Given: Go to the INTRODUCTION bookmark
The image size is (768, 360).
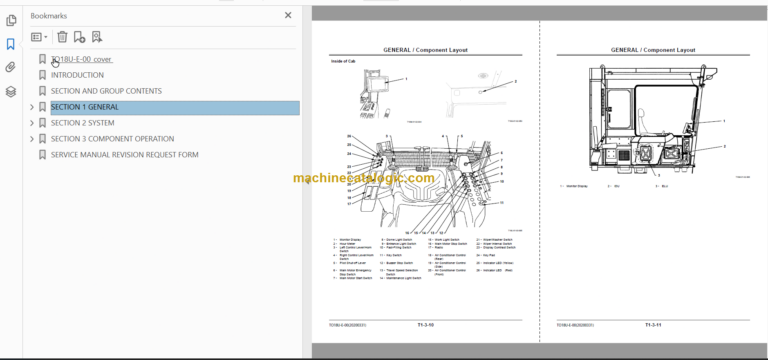Looking at the screenshot, I should [x=77, y=75].
